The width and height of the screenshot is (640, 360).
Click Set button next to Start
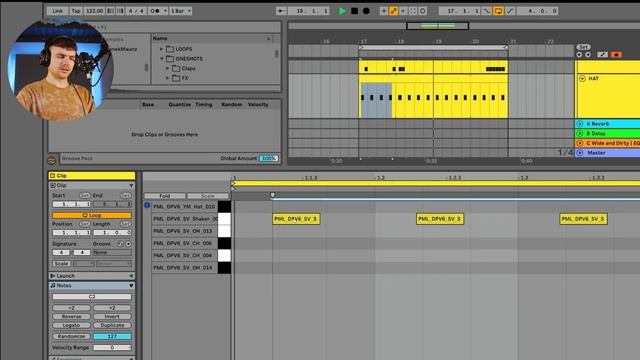[x=84, y=196]
